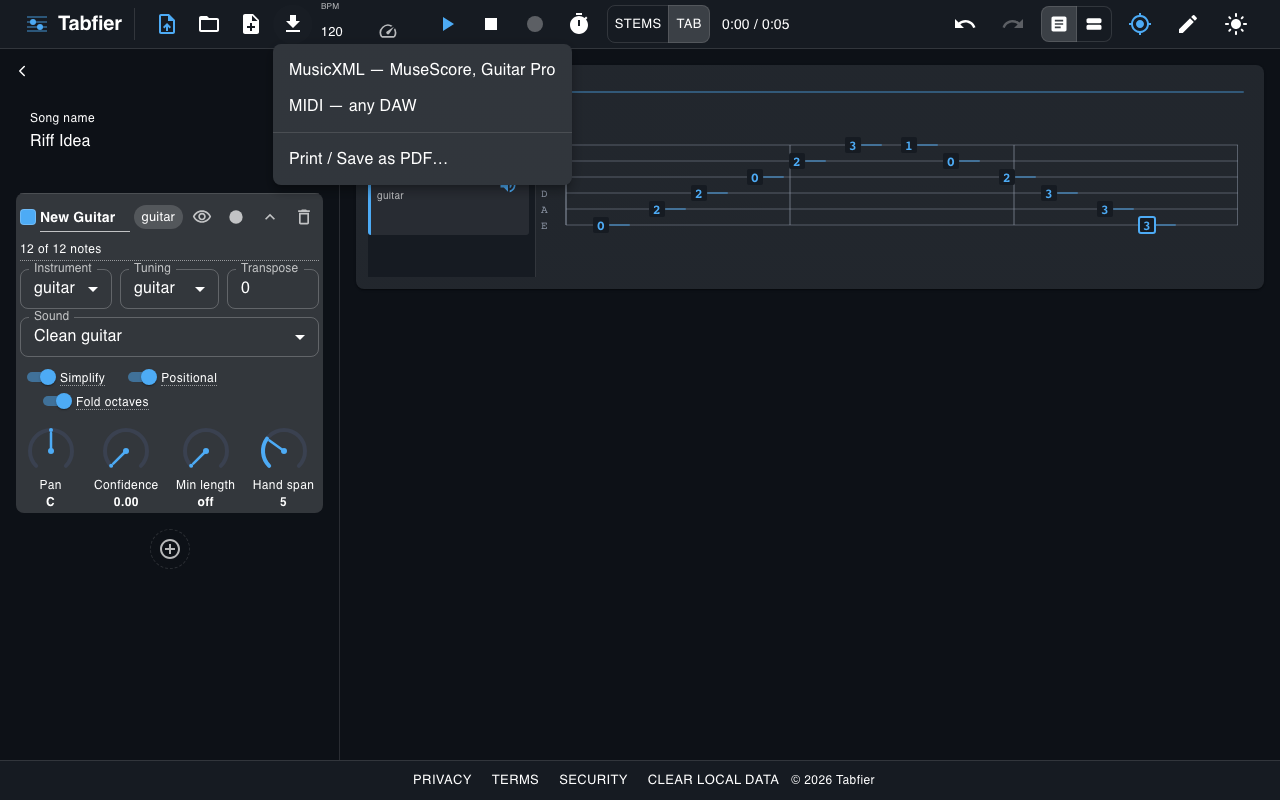Click the Hand span knob
Screen dimensions: 1280x800
[x=283, y=450]
